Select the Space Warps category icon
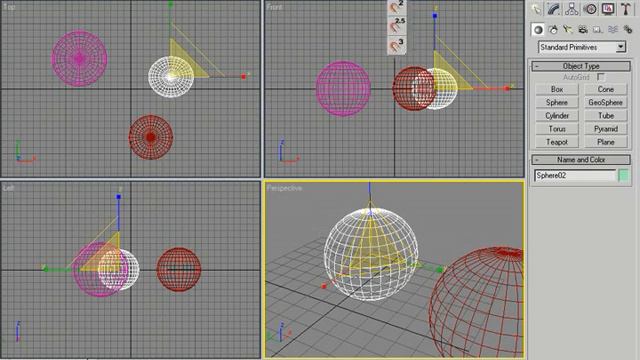The width and height of the screenshot is (640, 360). [x=613, y=29]
